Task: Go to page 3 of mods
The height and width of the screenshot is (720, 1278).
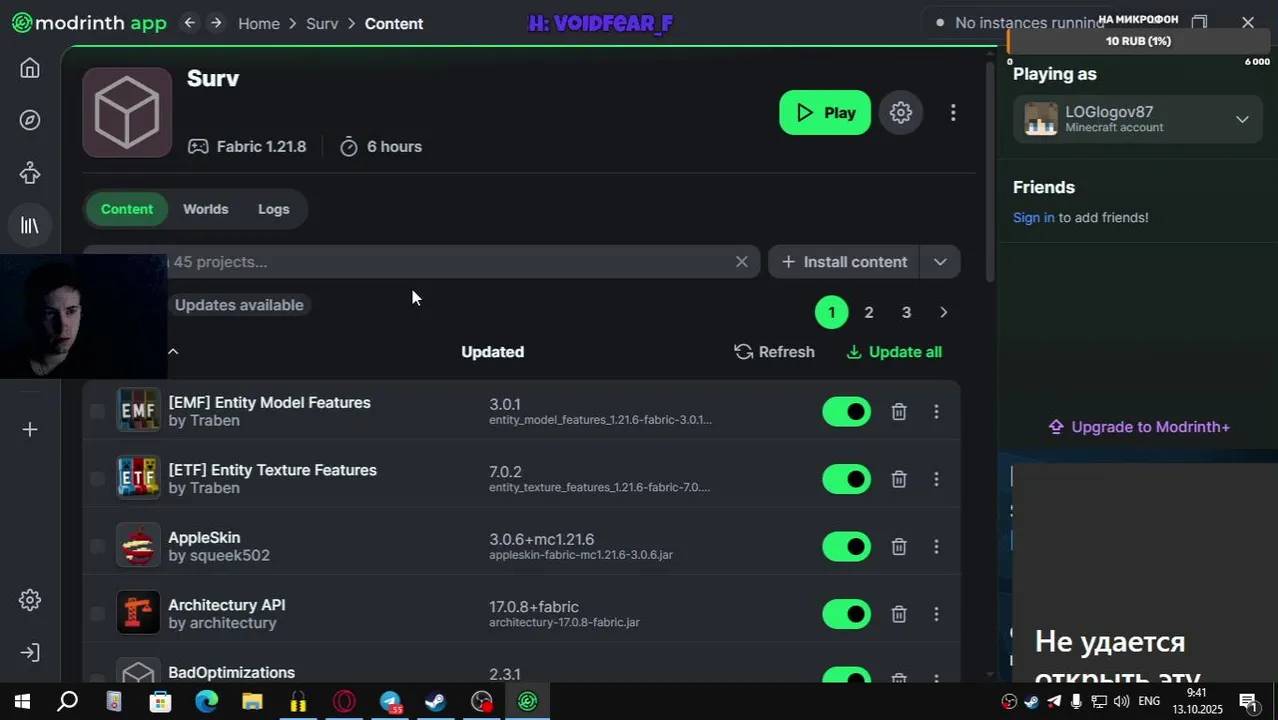Action: click(906, 313)
